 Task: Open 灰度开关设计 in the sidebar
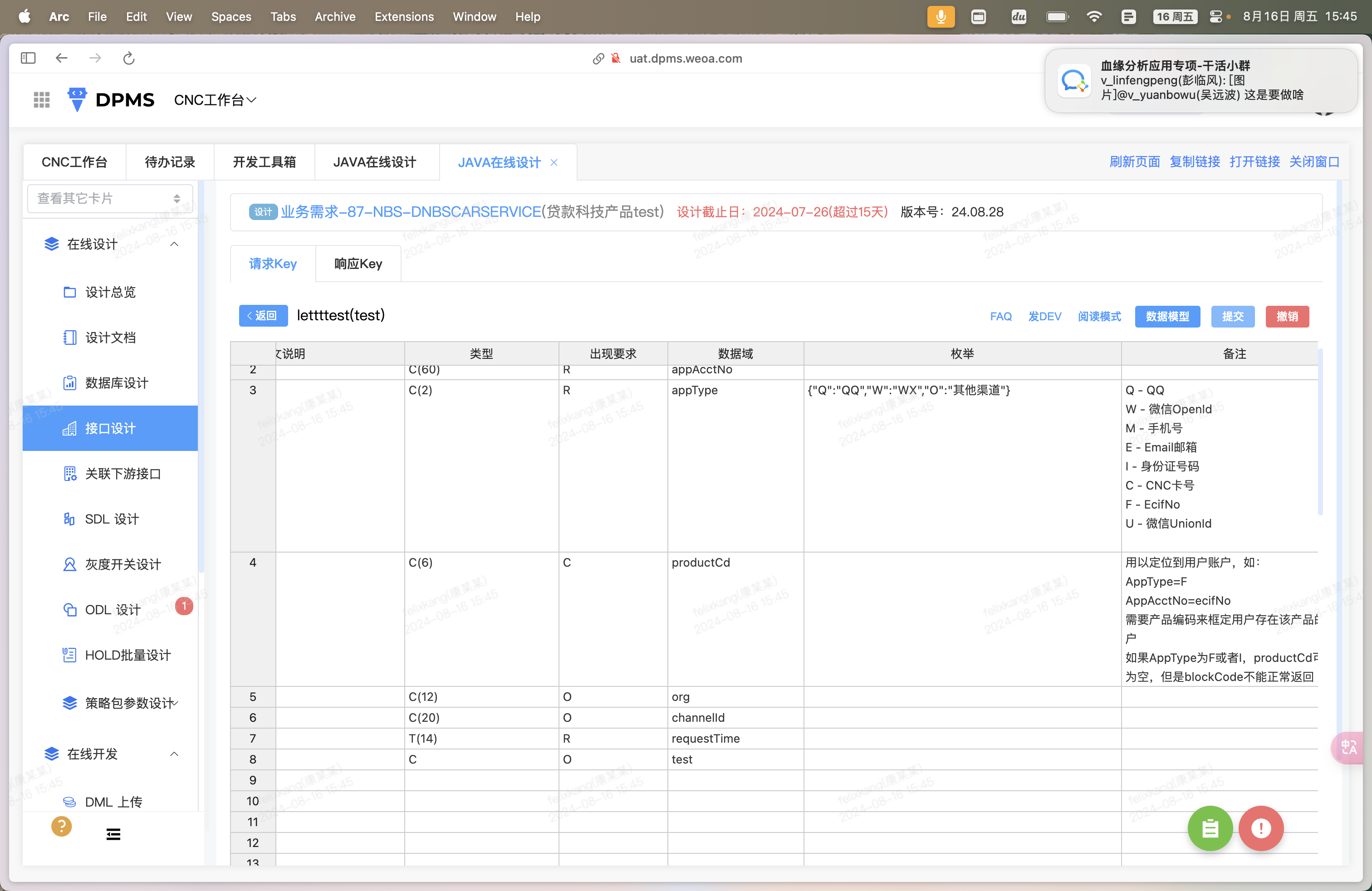[x=109, y=564]
